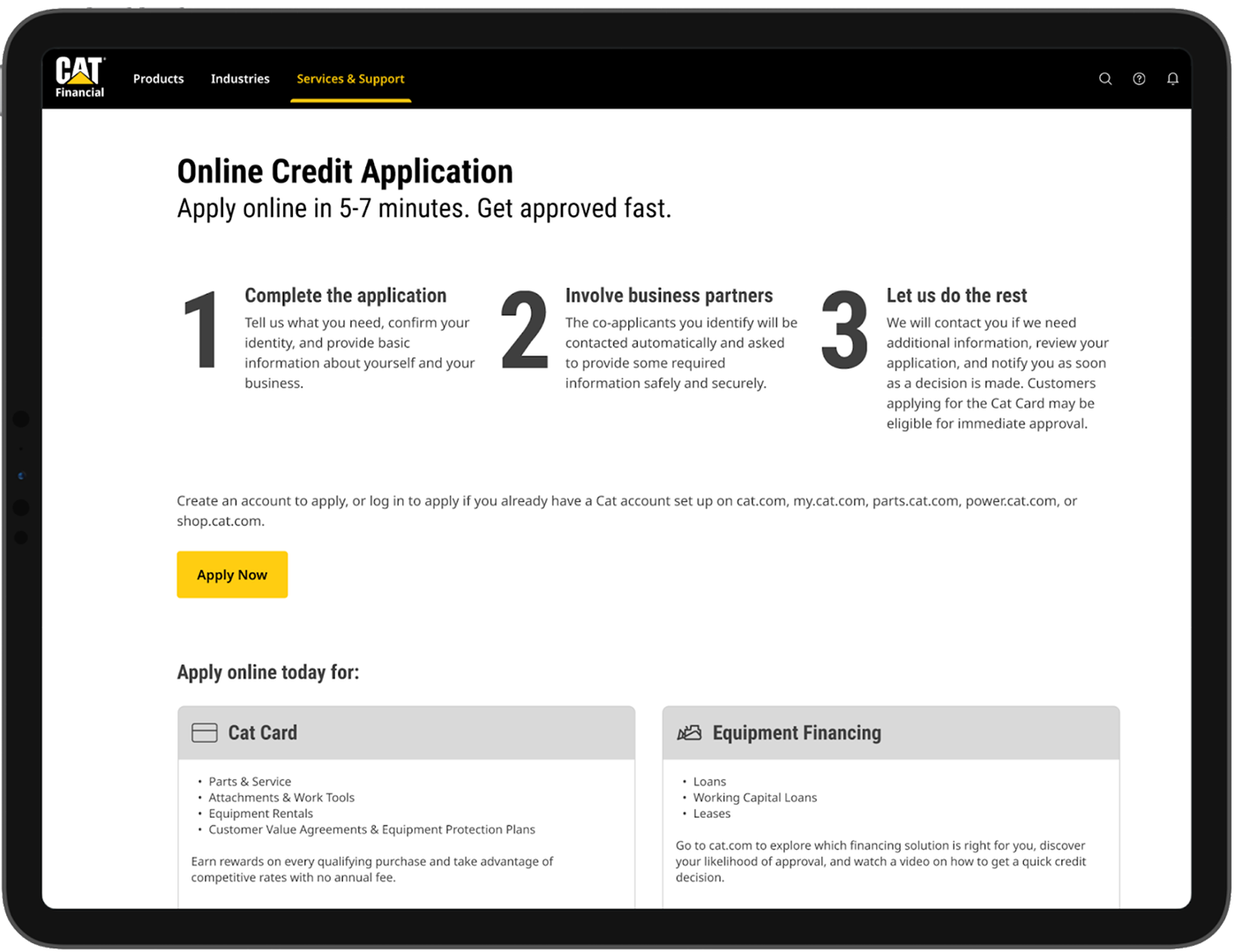This screenshot has height=952, width=1235.
Task: Select the Services & Support tab
Action: point(350,79)
